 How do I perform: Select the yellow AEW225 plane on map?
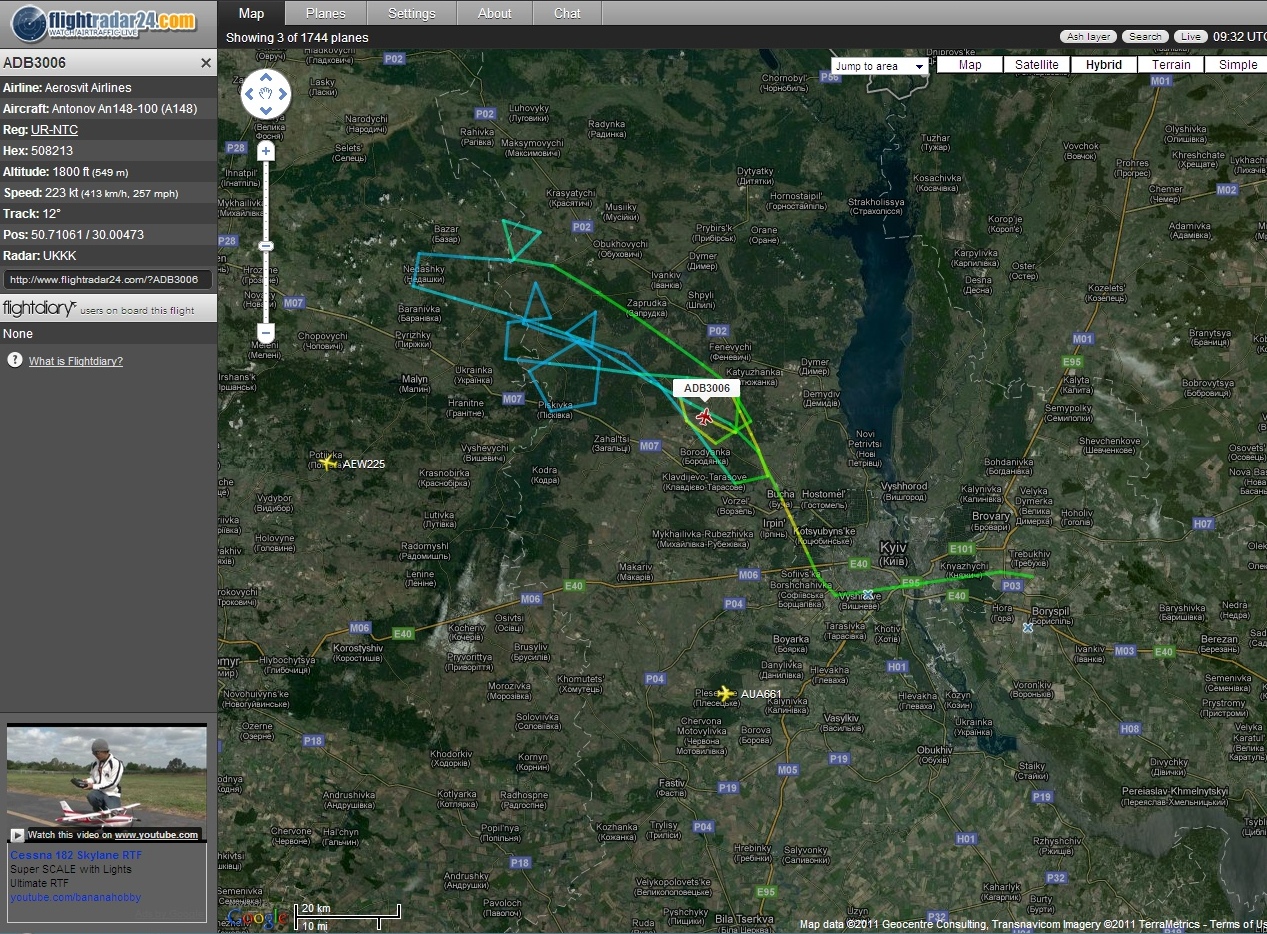[x=328, y=463]
